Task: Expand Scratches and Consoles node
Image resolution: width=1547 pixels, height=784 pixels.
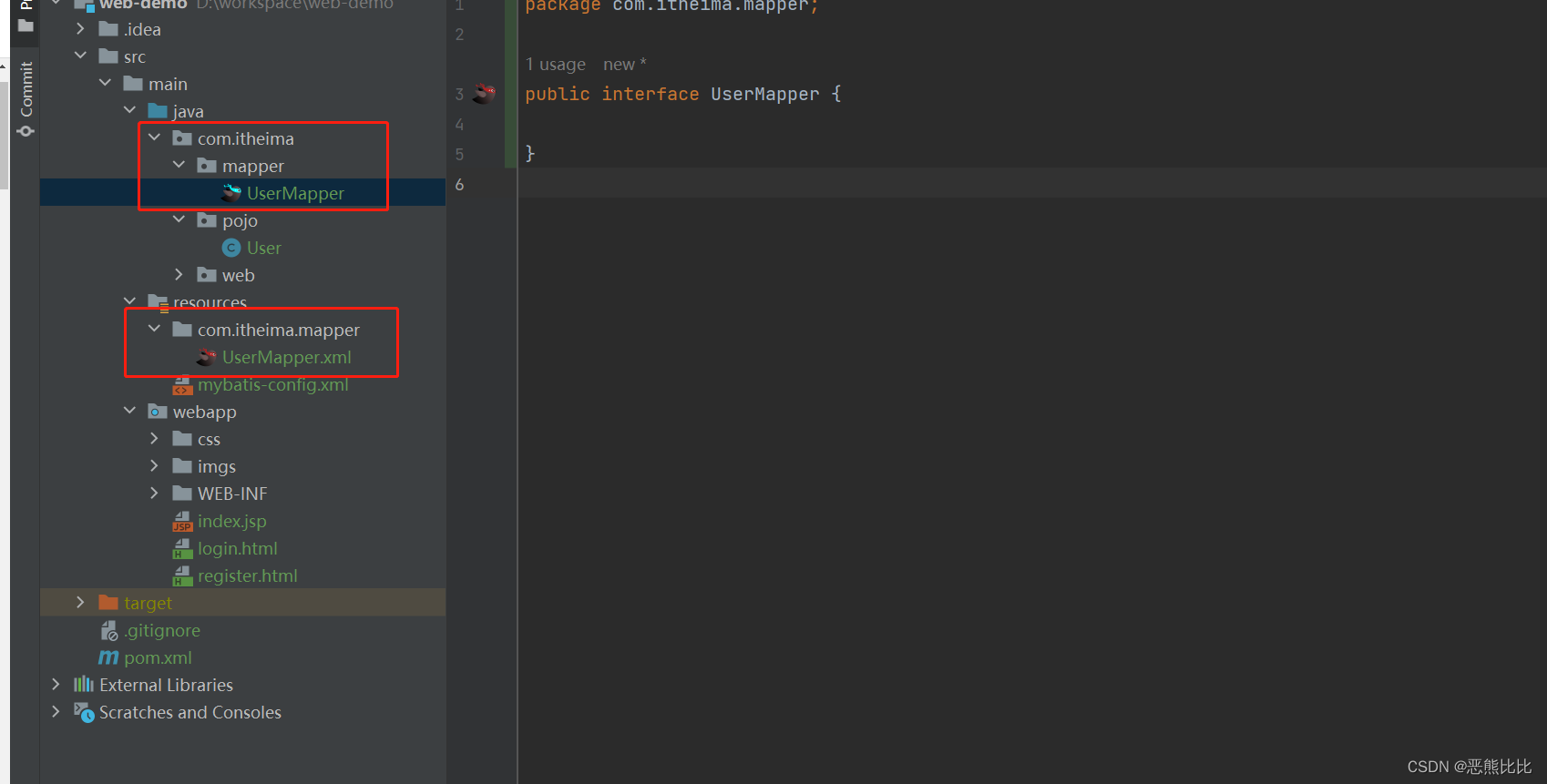Action: click(x=56, y=712)
